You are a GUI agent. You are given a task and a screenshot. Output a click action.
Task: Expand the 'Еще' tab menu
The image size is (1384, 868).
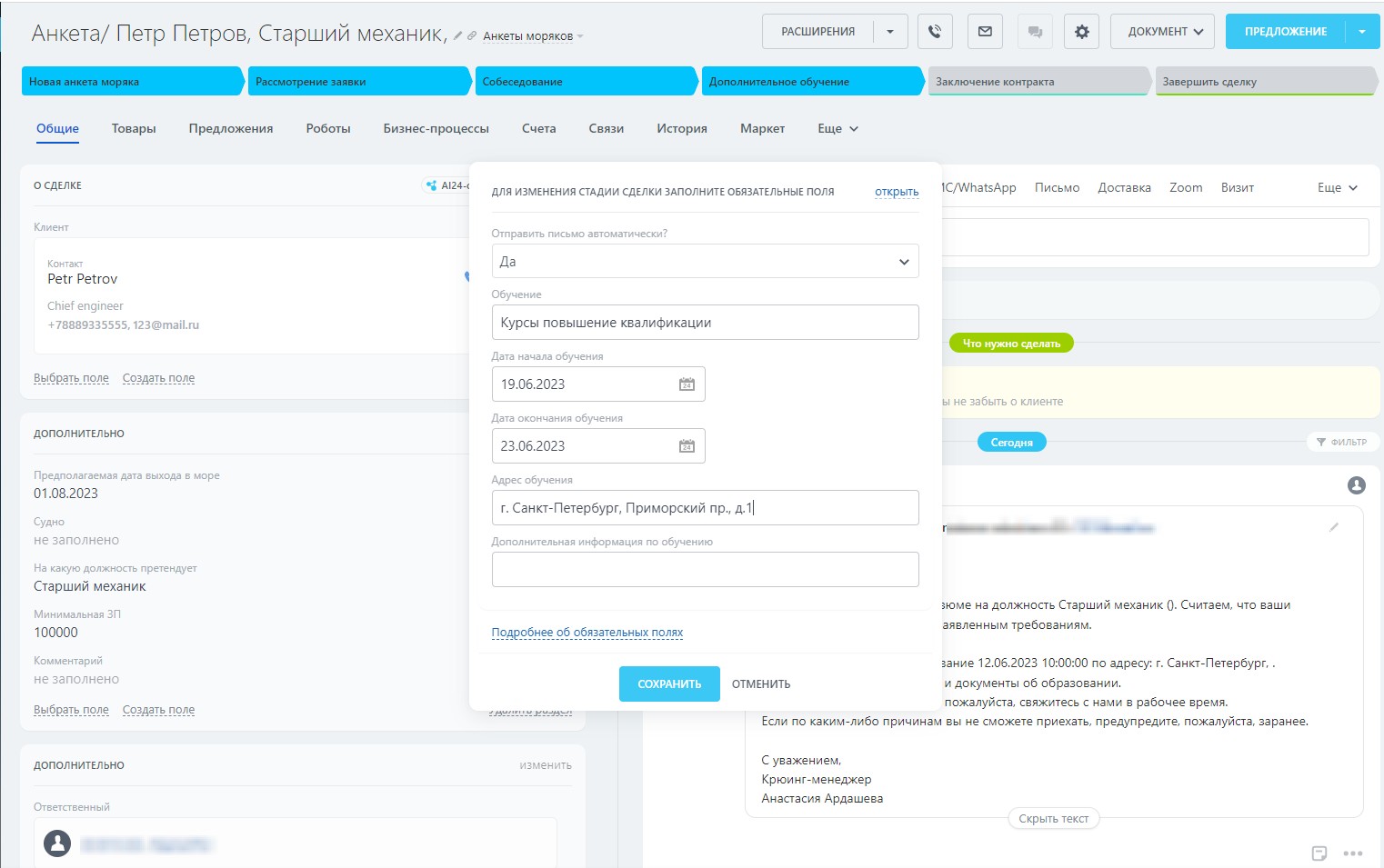[837, 129]
